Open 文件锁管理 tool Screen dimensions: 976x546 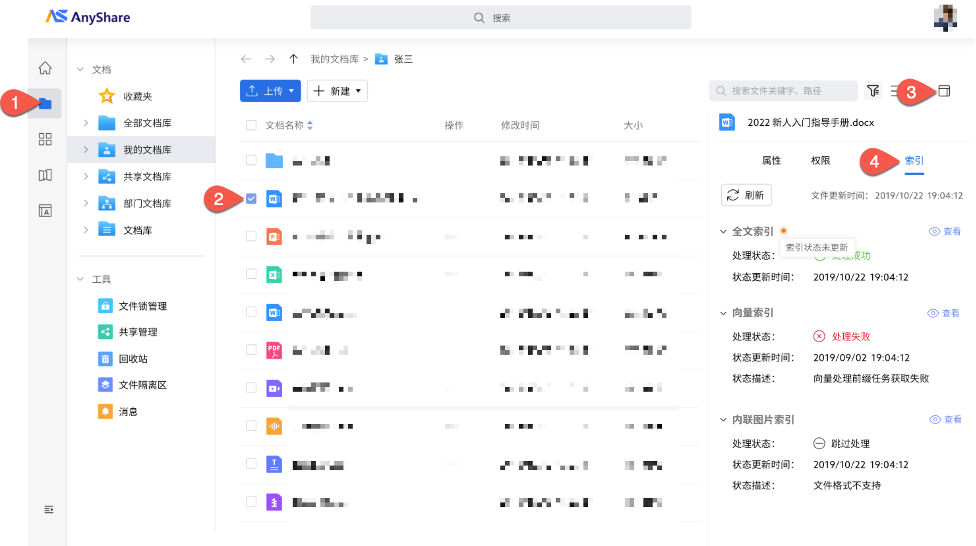coord(133,306)
